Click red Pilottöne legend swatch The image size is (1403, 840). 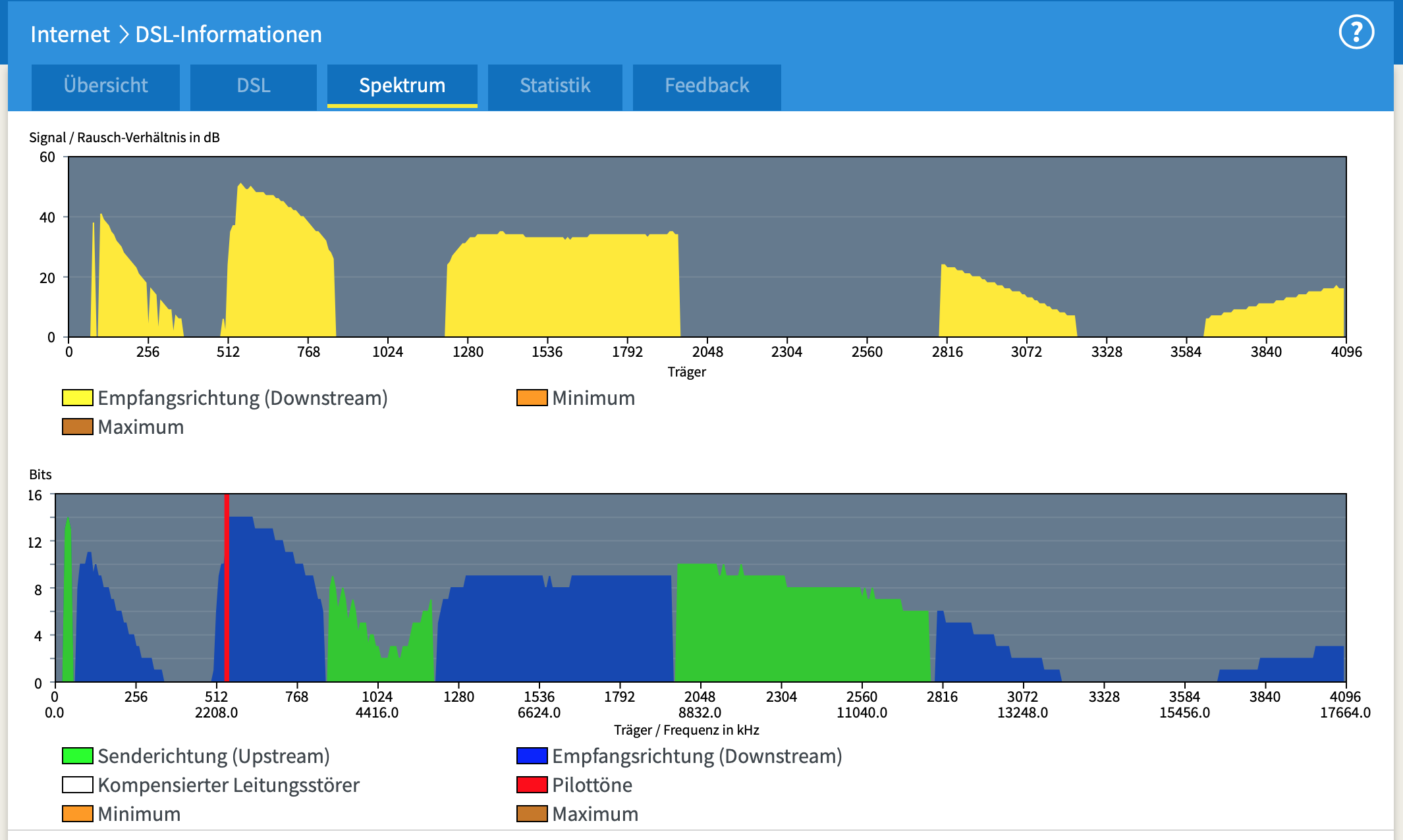click(532, 785)
